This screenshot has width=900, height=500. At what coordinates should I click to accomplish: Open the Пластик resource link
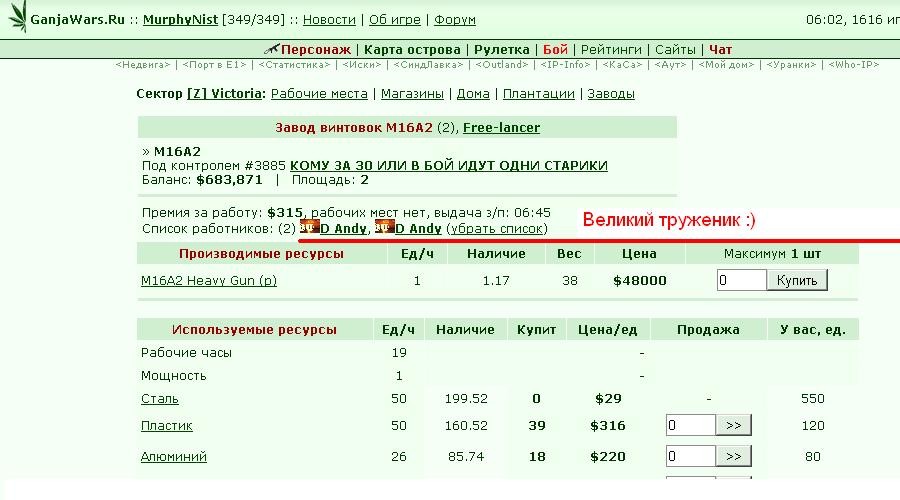click(166, 426)
